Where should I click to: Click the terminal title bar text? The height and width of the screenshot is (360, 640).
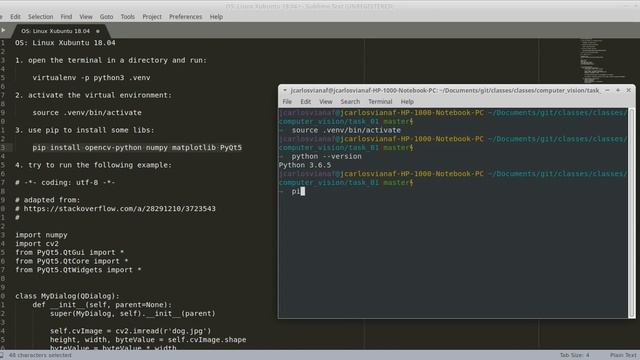(446, 90)
